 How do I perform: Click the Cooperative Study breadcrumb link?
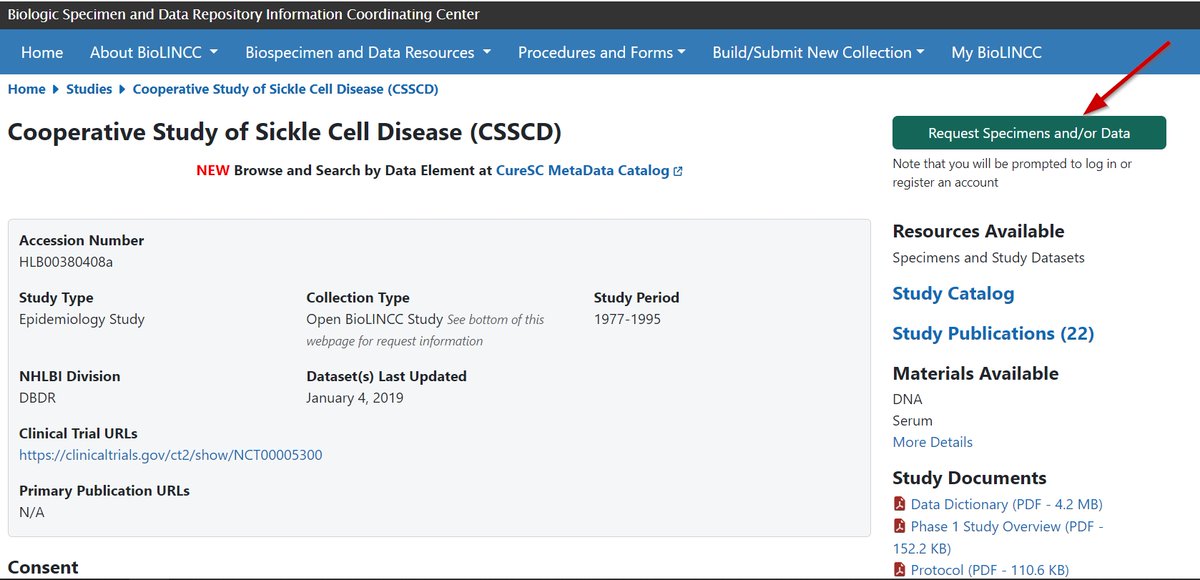click(x=285, y=89)
